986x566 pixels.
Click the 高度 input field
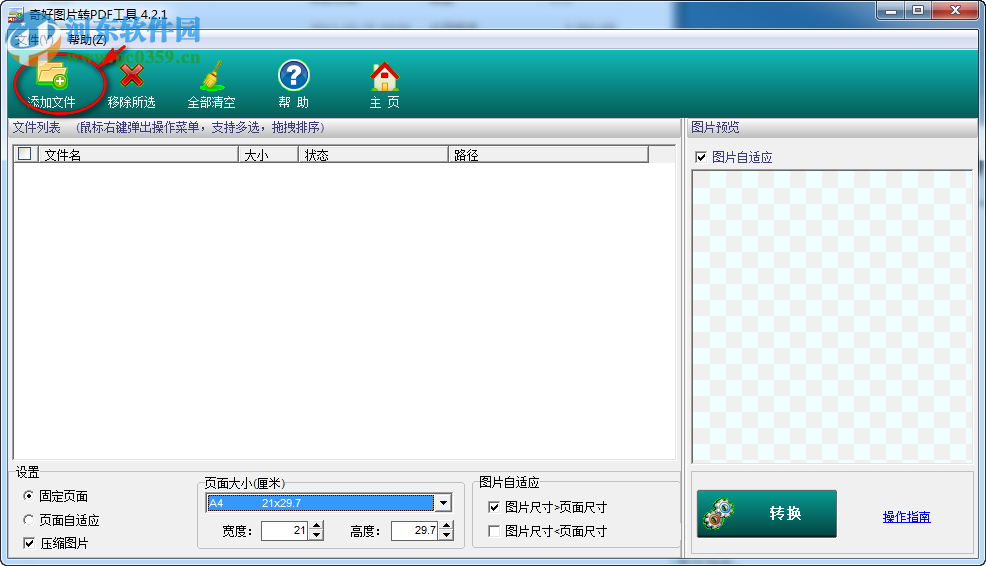click(414, 530)
